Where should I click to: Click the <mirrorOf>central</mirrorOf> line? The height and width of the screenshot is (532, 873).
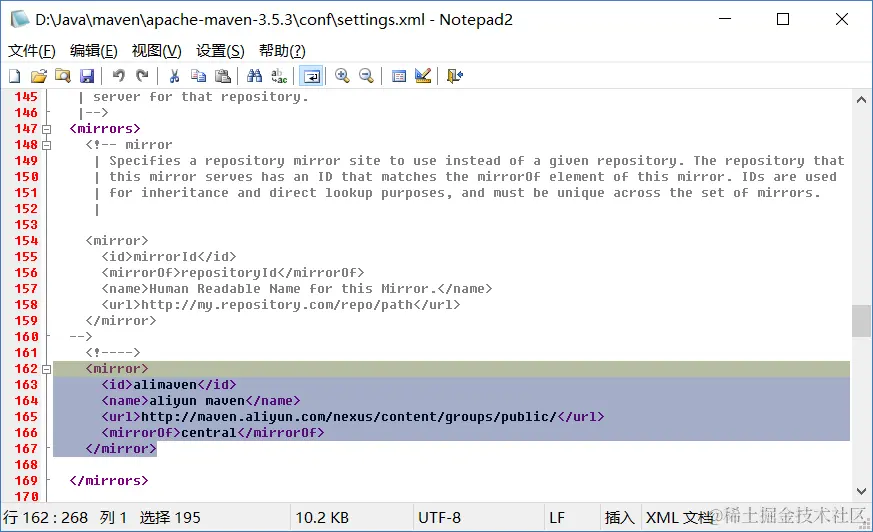[x=213, y=433]
